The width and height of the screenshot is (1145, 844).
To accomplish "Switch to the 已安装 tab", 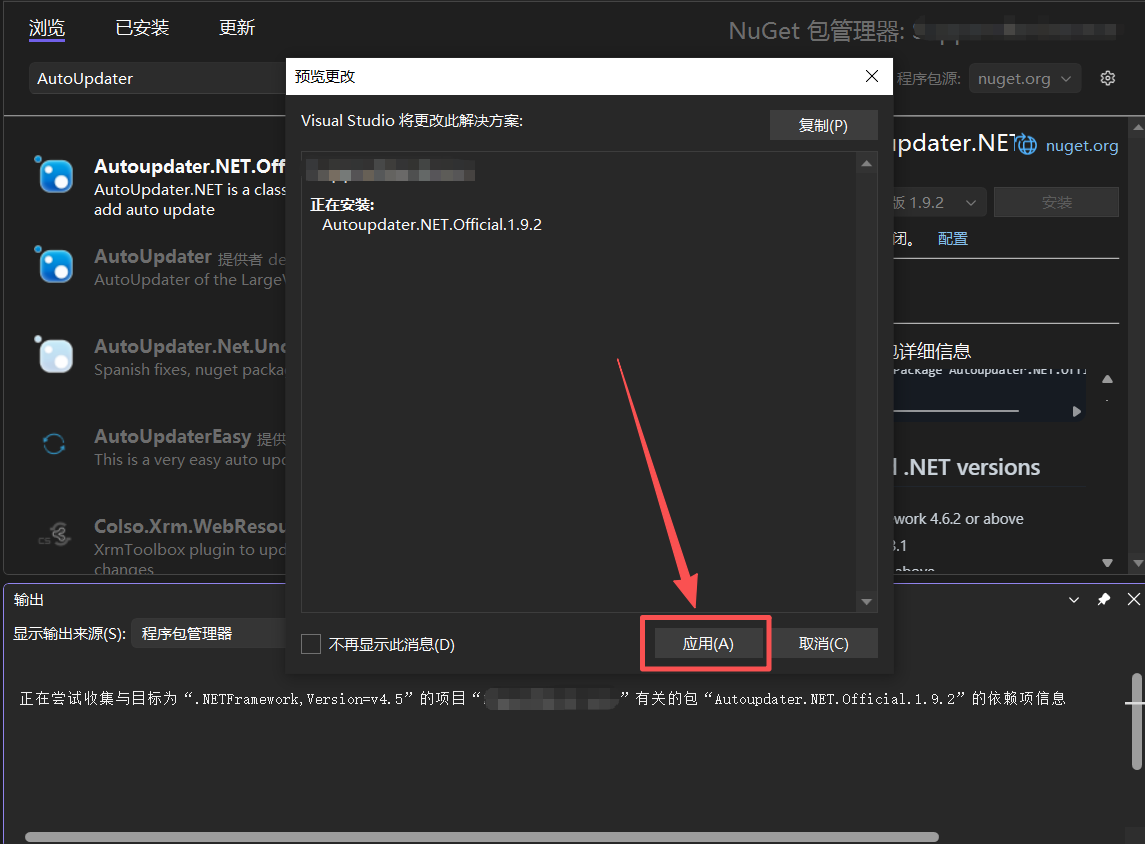I will pyautogui.click(x=142, y=28).
